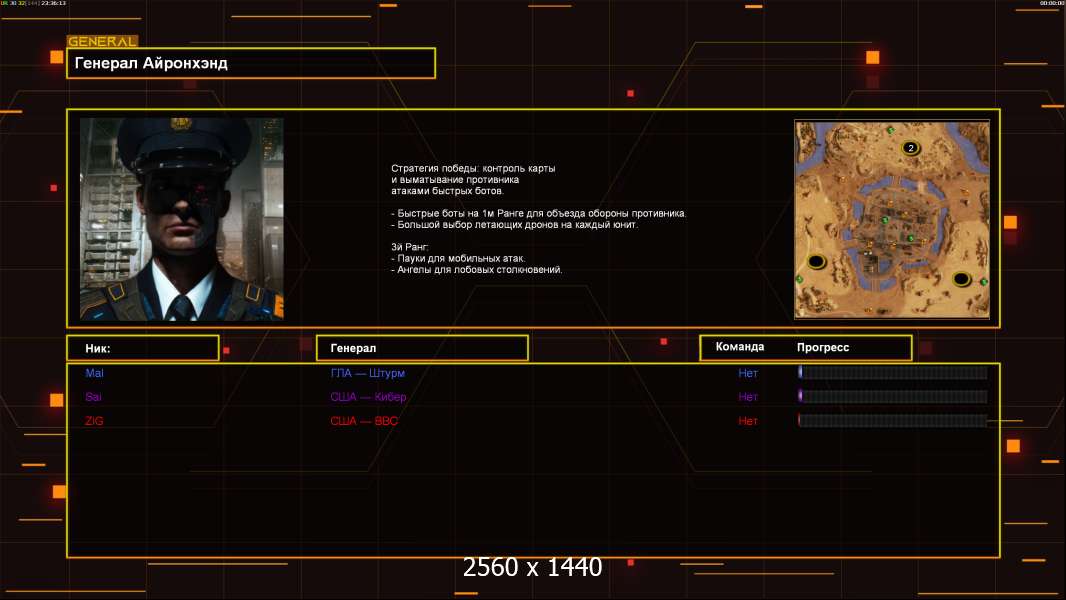Click the Команда column header

pos(740,347)
